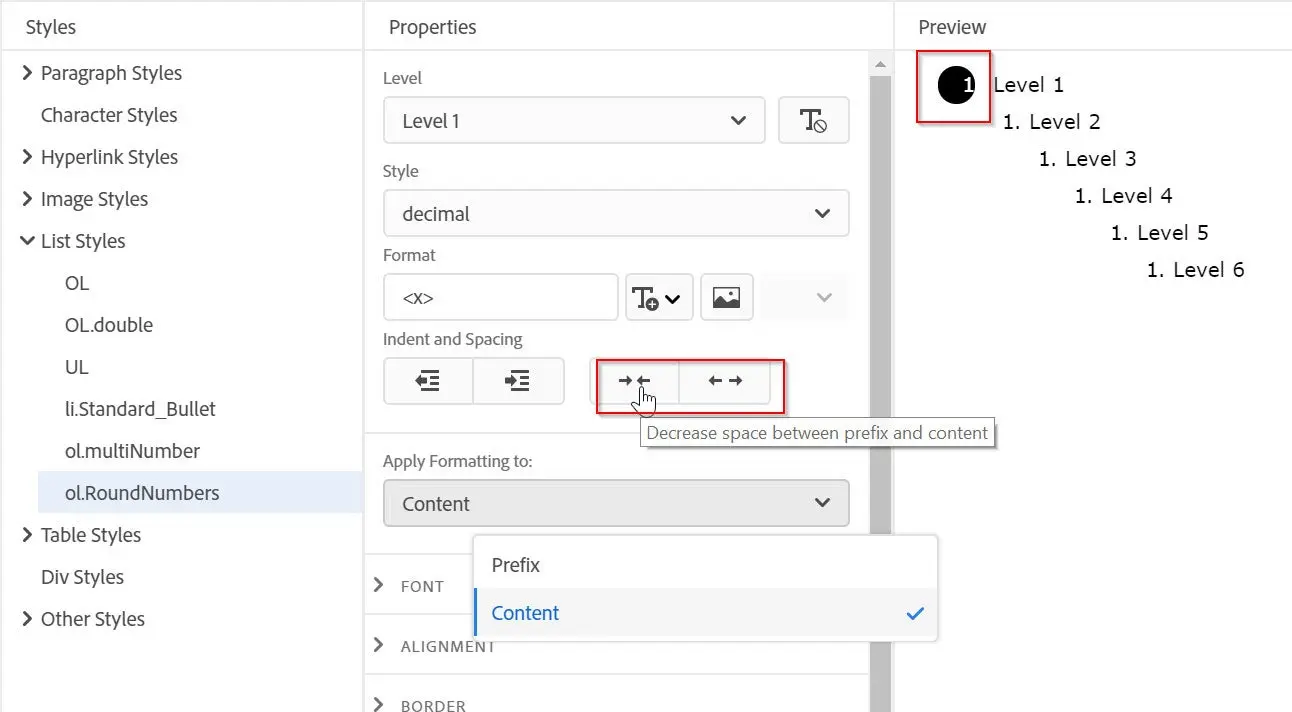
Task: Open the Apply Formatting to dropdown
Action: click(x=616, y=503)
